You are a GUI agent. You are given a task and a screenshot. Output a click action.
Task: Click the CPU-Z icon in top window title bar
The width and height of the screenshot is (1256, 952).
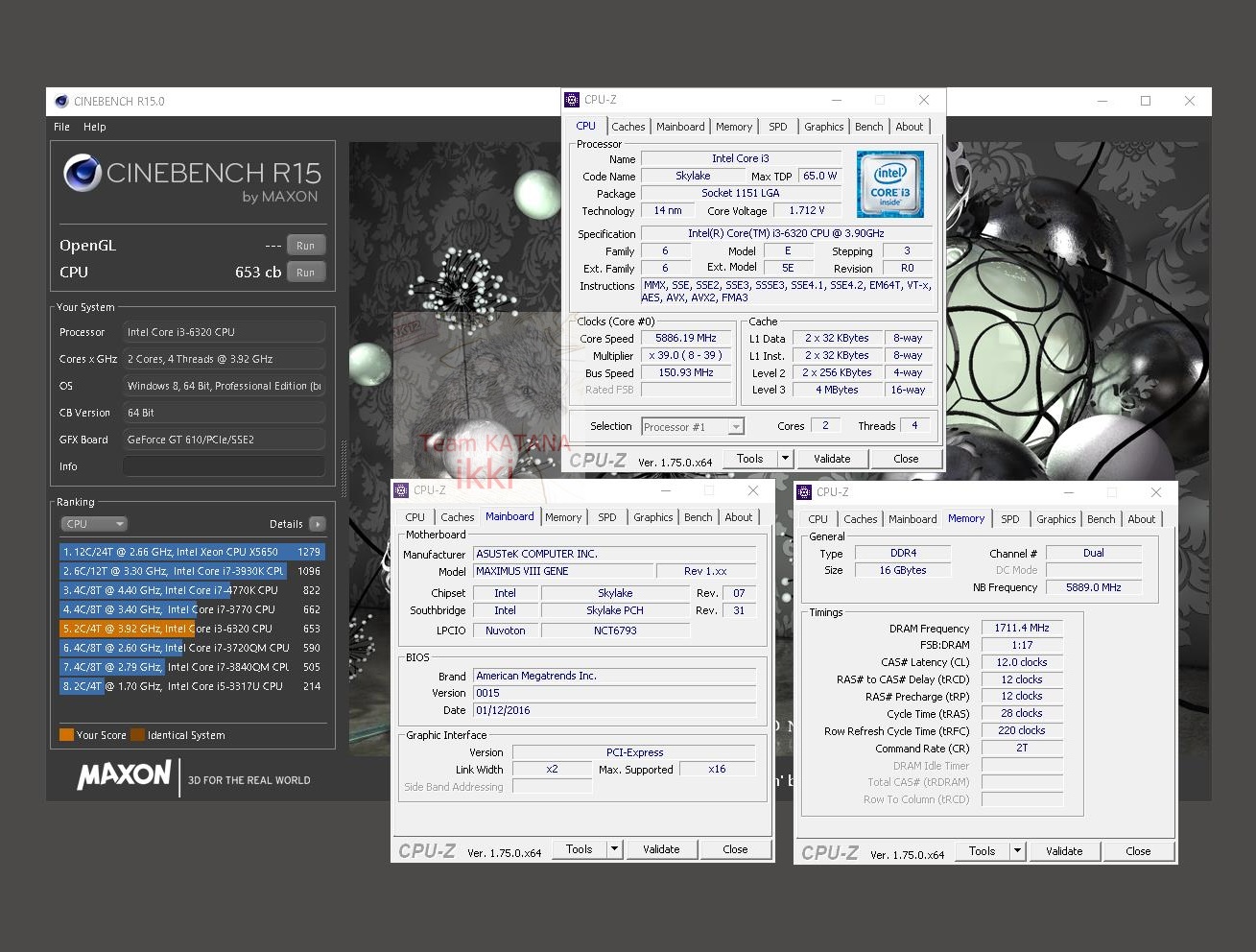[x=572, y=99]
